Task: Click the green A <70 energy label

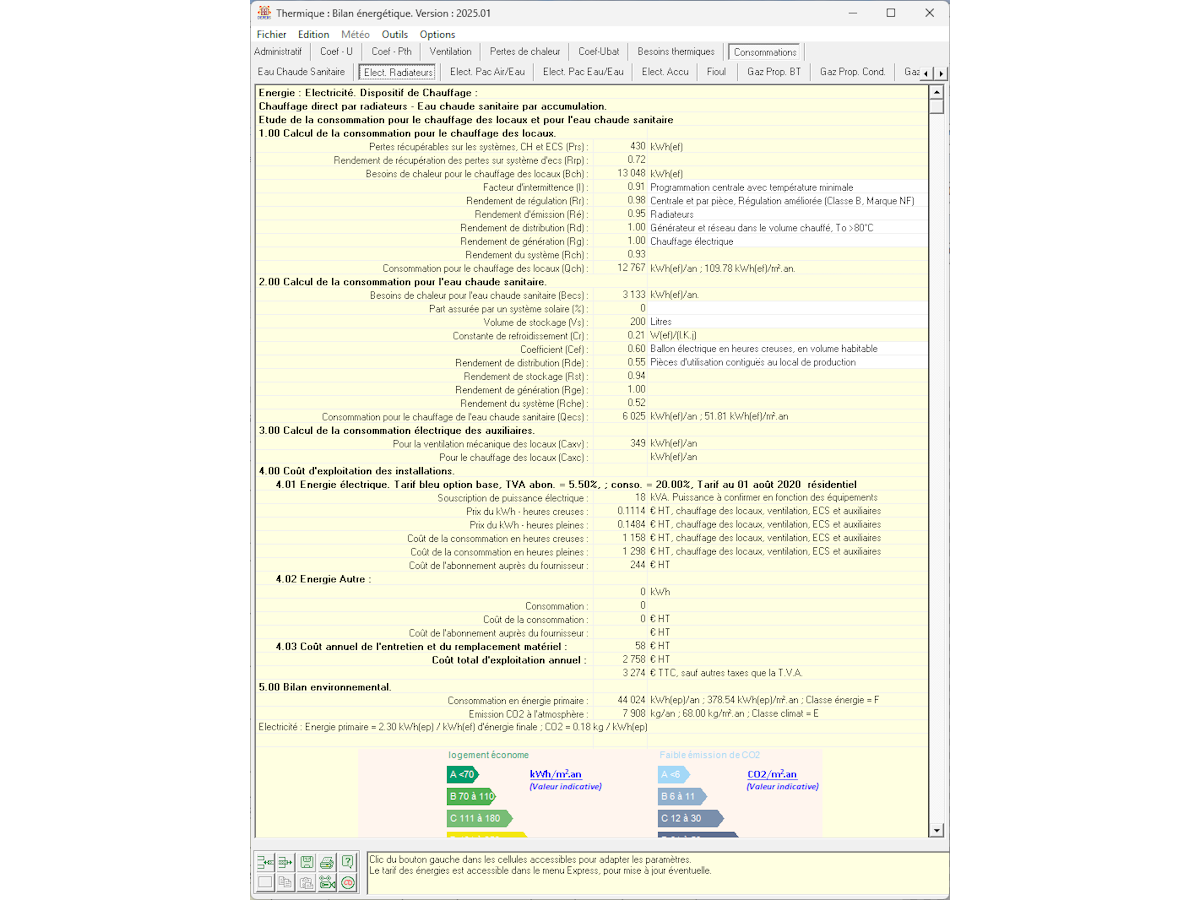Action: (x=462, y=774)
